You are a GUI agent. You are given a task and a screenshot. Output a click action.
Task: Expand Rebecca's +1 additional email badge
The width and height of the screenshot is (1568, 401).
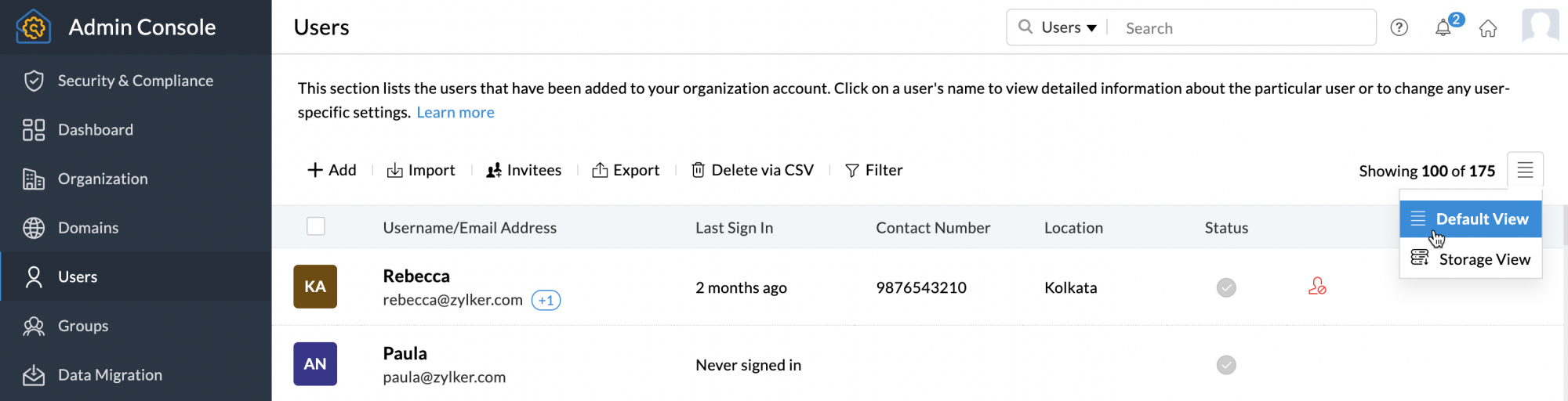coord(546,300)
